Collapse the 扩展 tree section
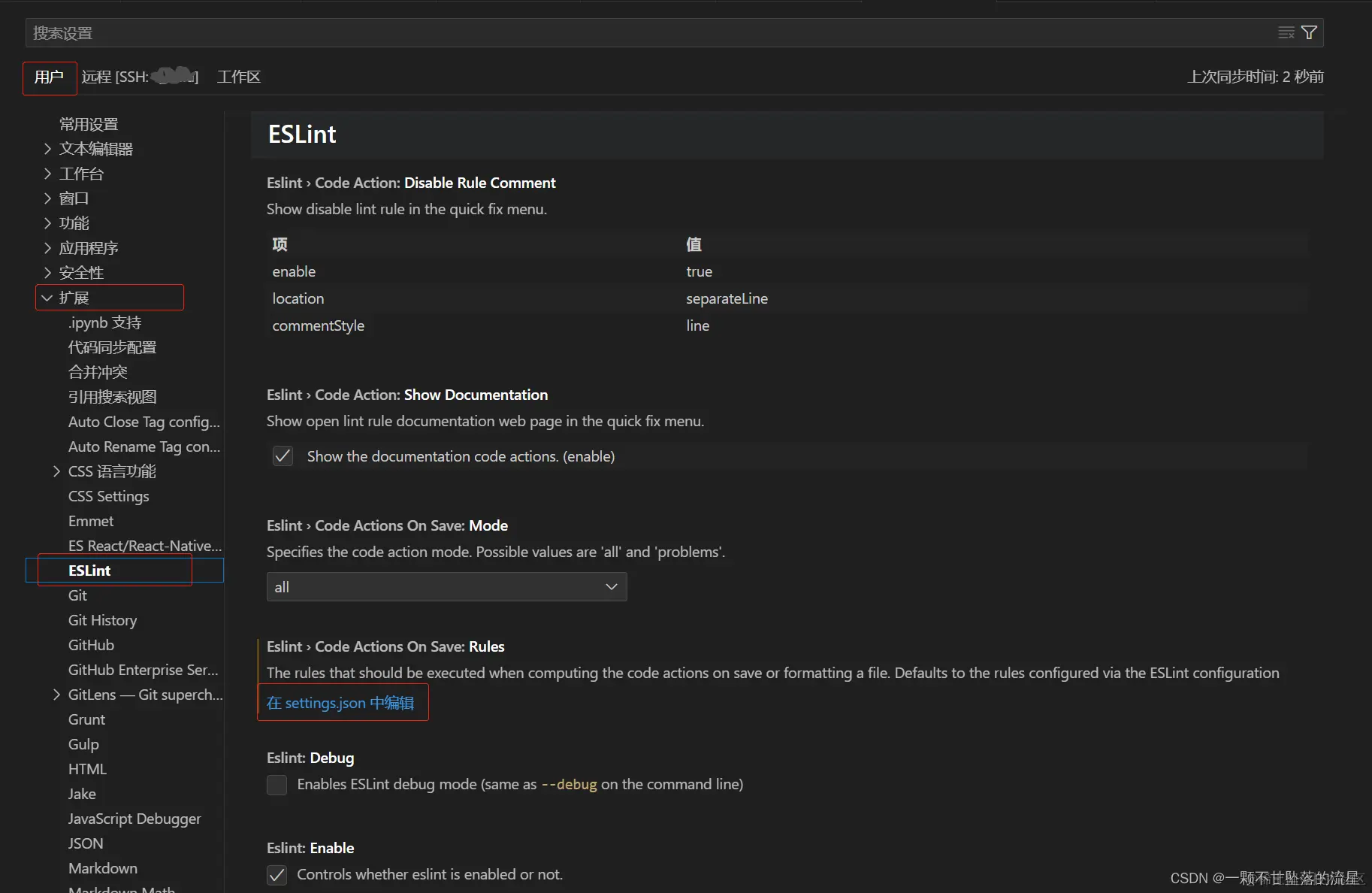 [x=47, y=298]
